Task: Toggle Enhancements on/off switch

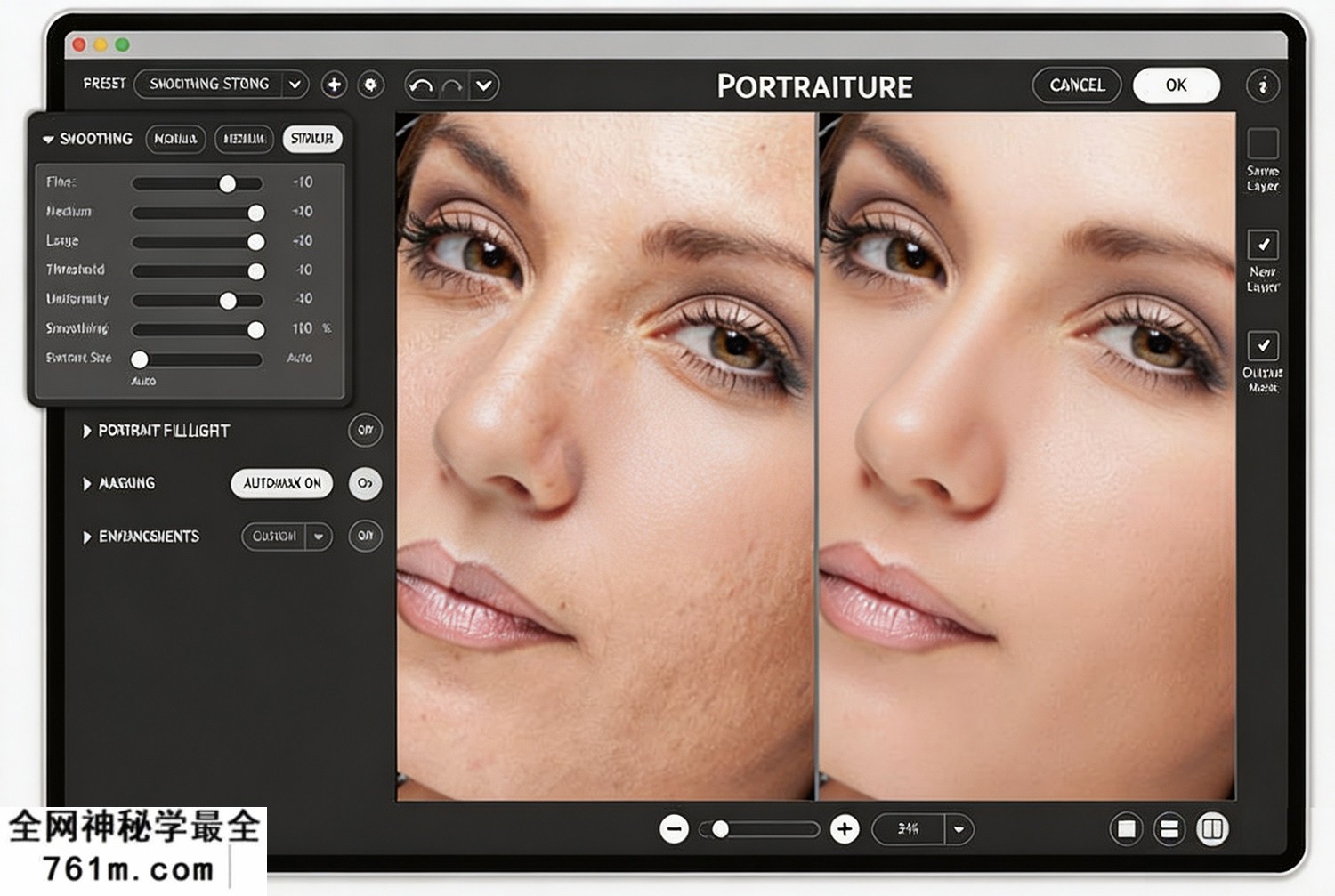Action: pyautogui.click(x=365, y=536)
